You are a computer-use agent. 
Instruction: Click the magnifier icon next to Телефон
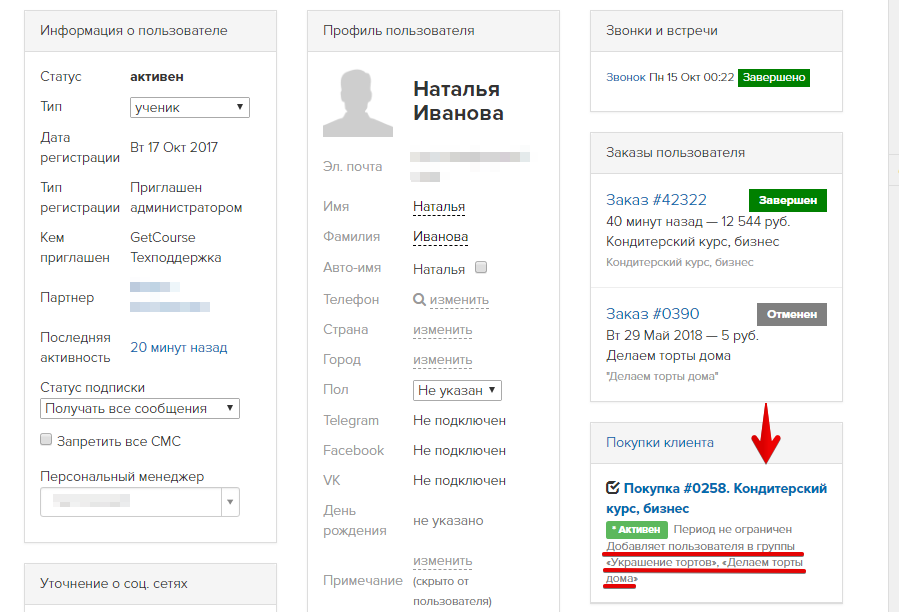(419, 299)
